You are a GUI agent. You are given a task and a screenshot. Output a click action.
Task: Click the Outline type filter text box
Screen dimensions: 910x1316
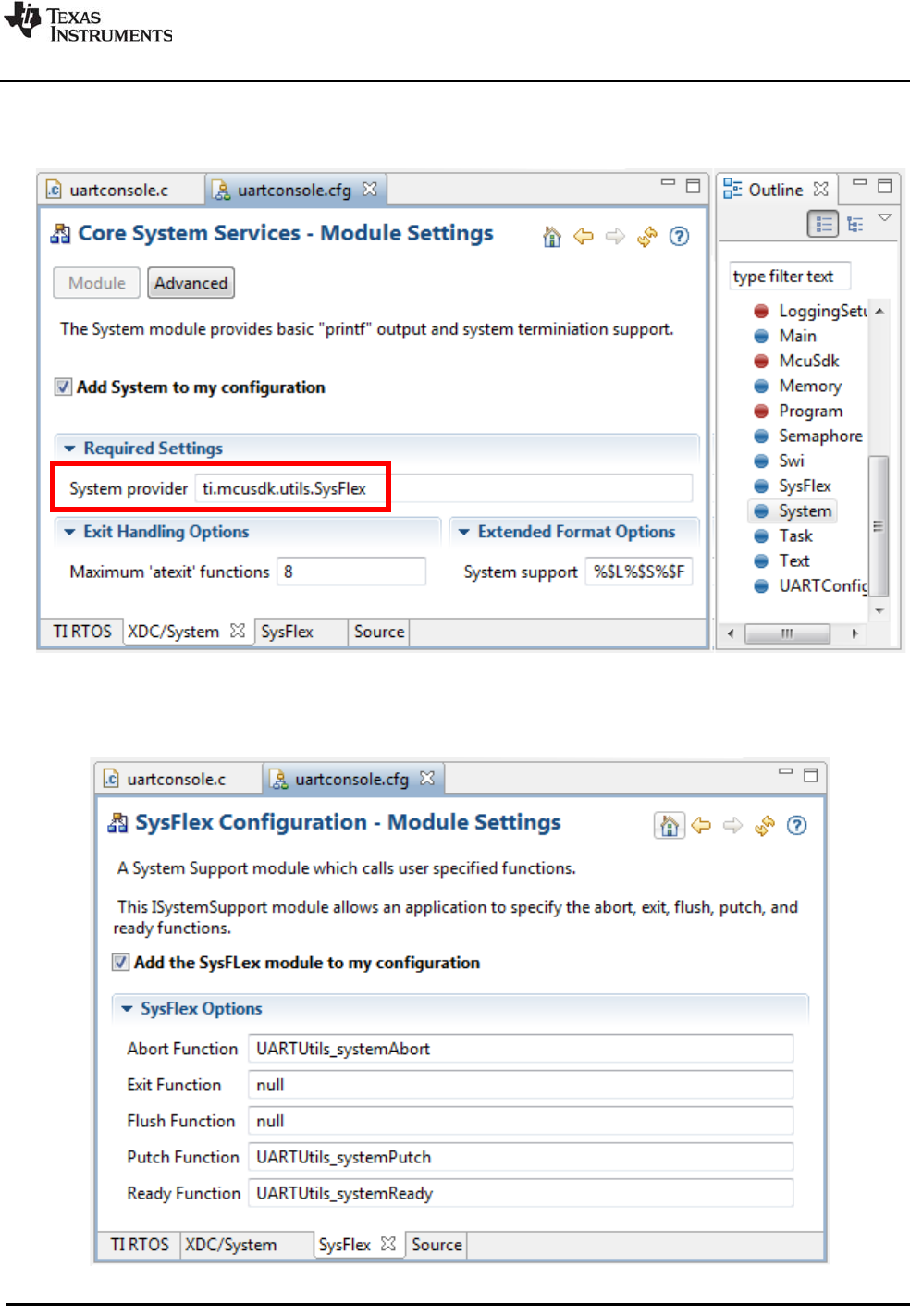tap(790, 276)
